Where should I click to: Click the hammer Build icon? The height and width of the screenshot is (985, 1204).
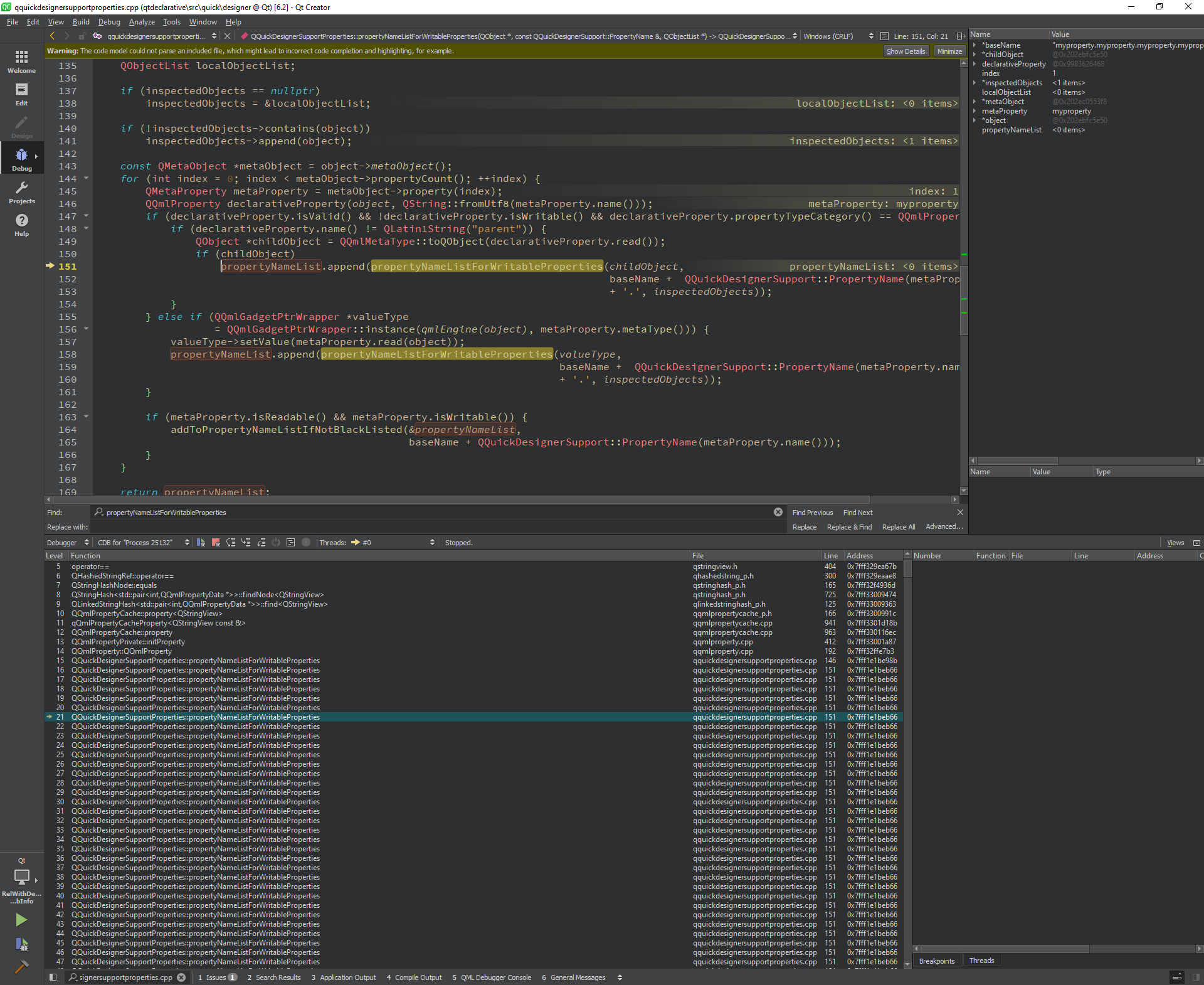point(21,967)
